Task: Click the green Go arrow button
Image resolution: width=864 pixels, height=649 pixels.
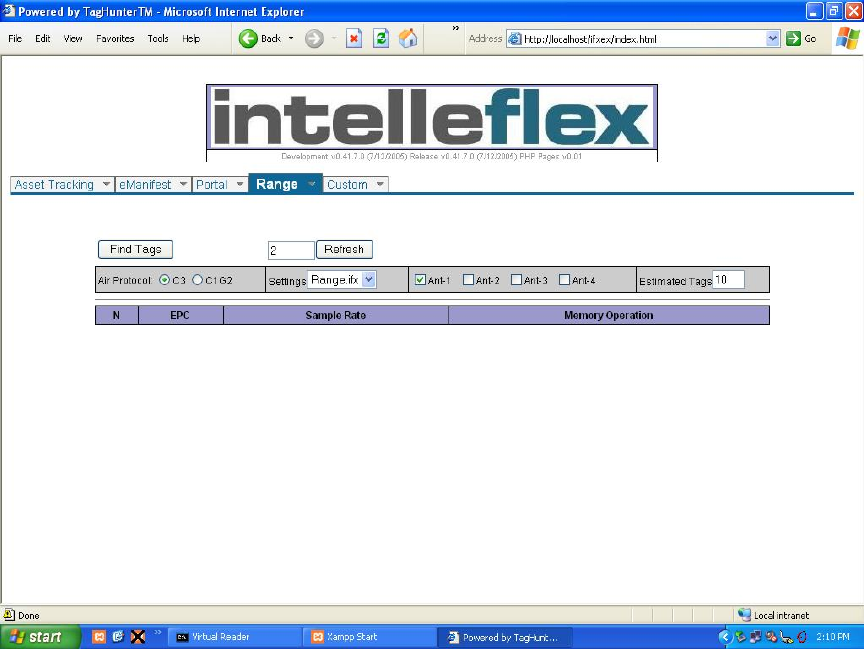Action: click(x=793, y=39)
